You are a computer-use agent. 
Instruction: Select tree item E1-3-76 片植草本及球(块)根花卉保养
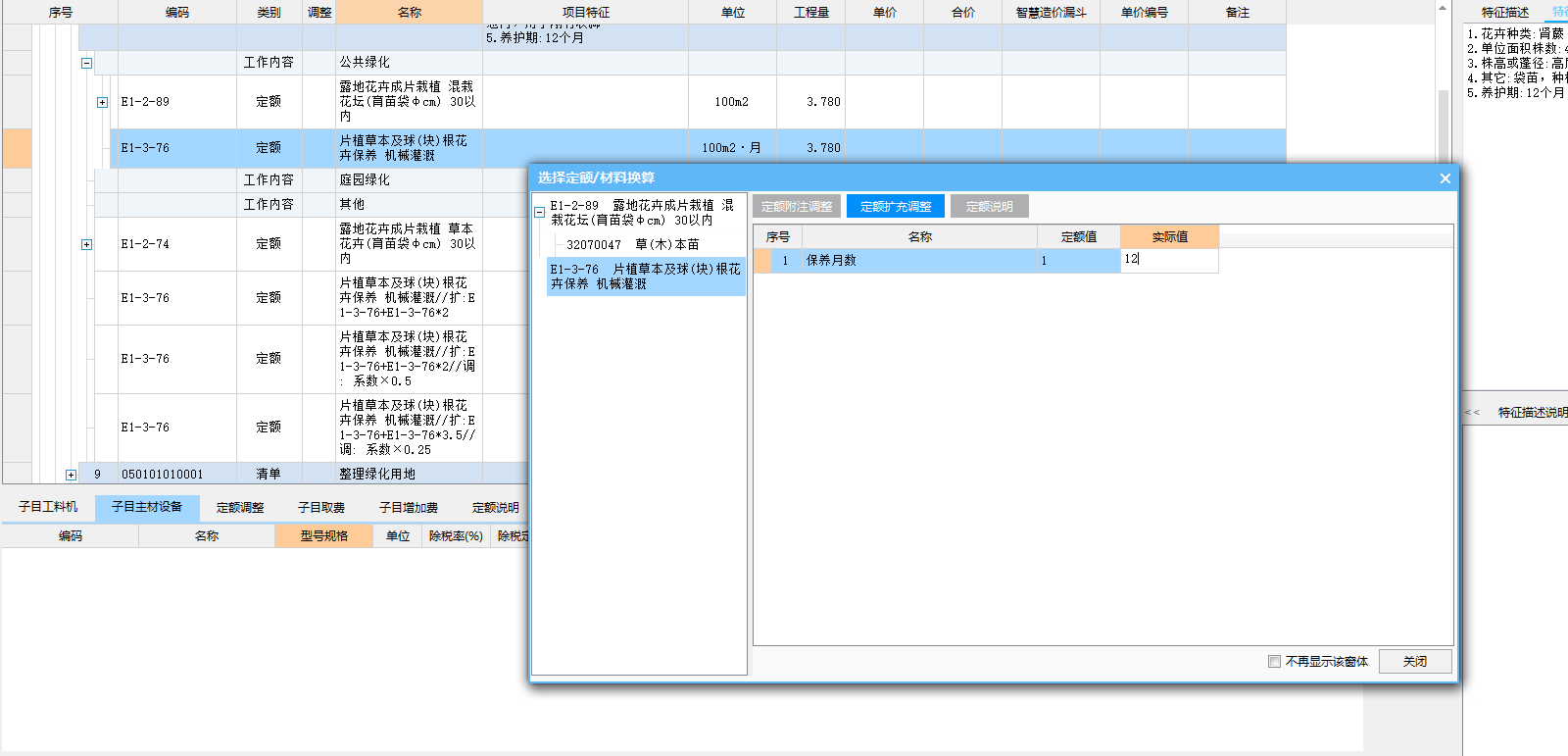(x=646, y=277)
